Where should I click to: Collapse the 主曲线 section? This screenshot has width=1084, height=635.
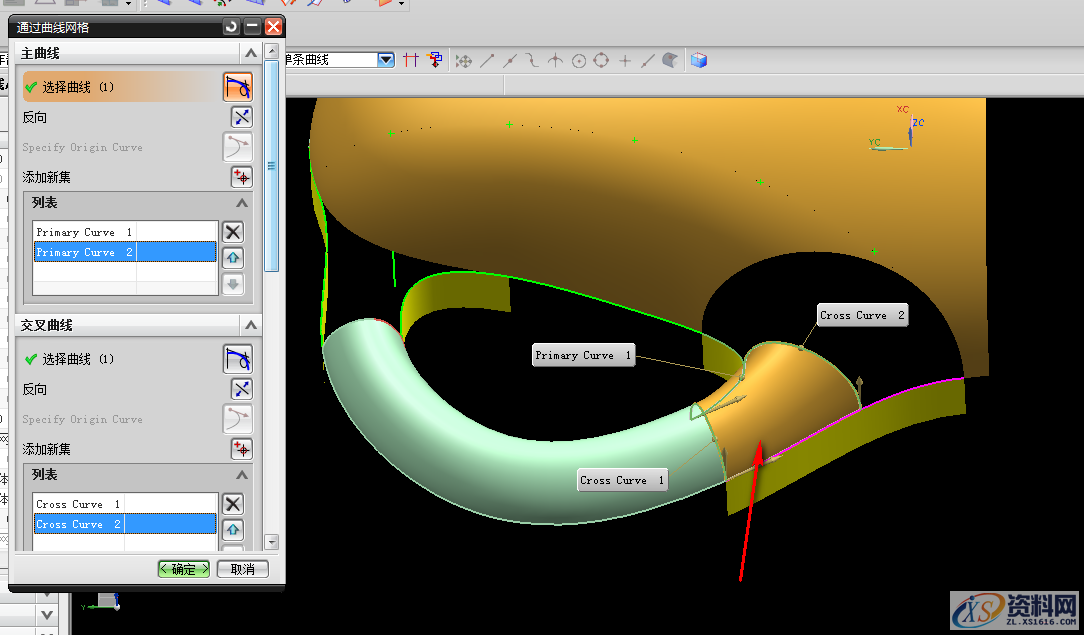click(x=250, y=53)
